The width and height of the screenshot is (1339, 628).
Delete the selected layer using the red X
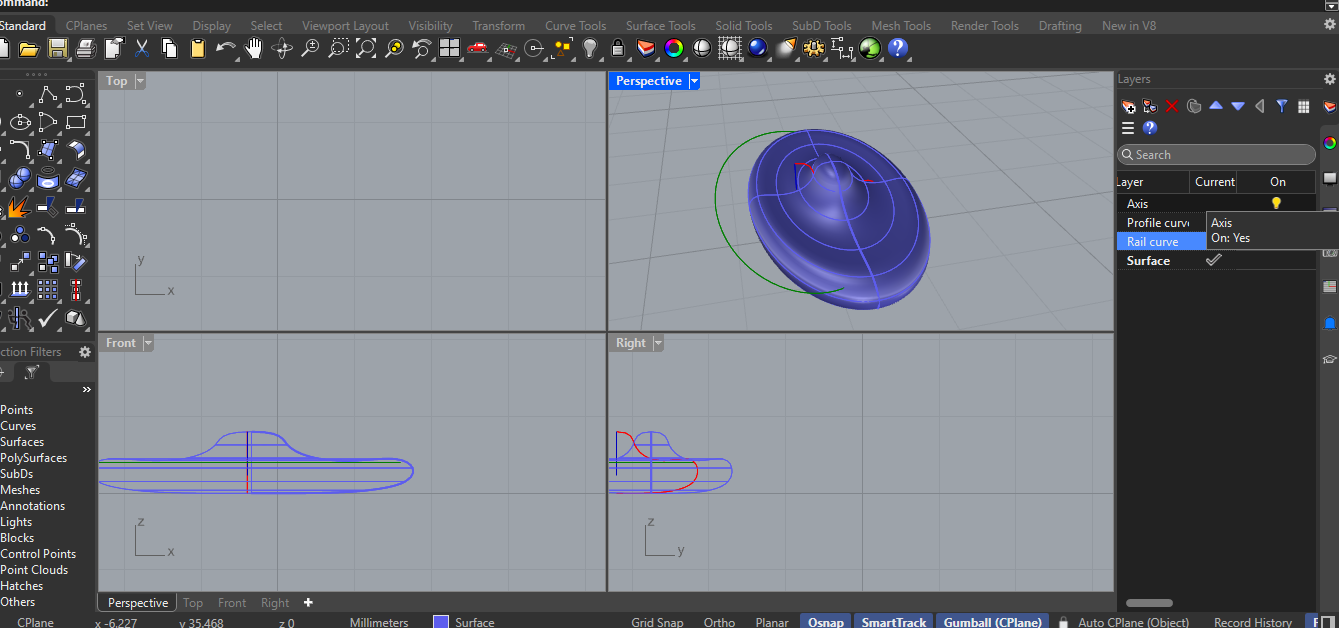coord(1171,106)
